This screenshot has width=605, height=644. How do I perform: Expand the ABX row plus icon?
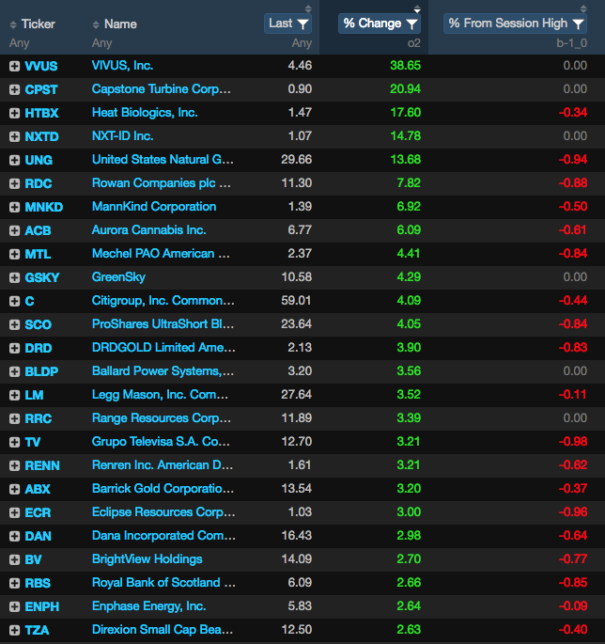click(x=14, y=489)
